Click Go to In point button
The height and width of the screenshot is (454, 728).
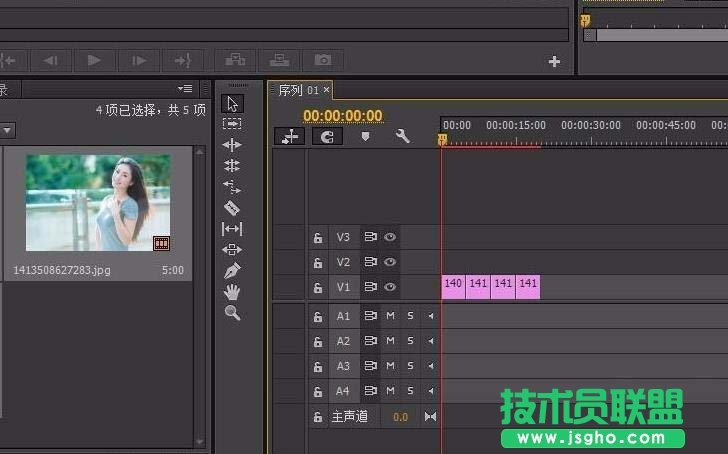9,60
